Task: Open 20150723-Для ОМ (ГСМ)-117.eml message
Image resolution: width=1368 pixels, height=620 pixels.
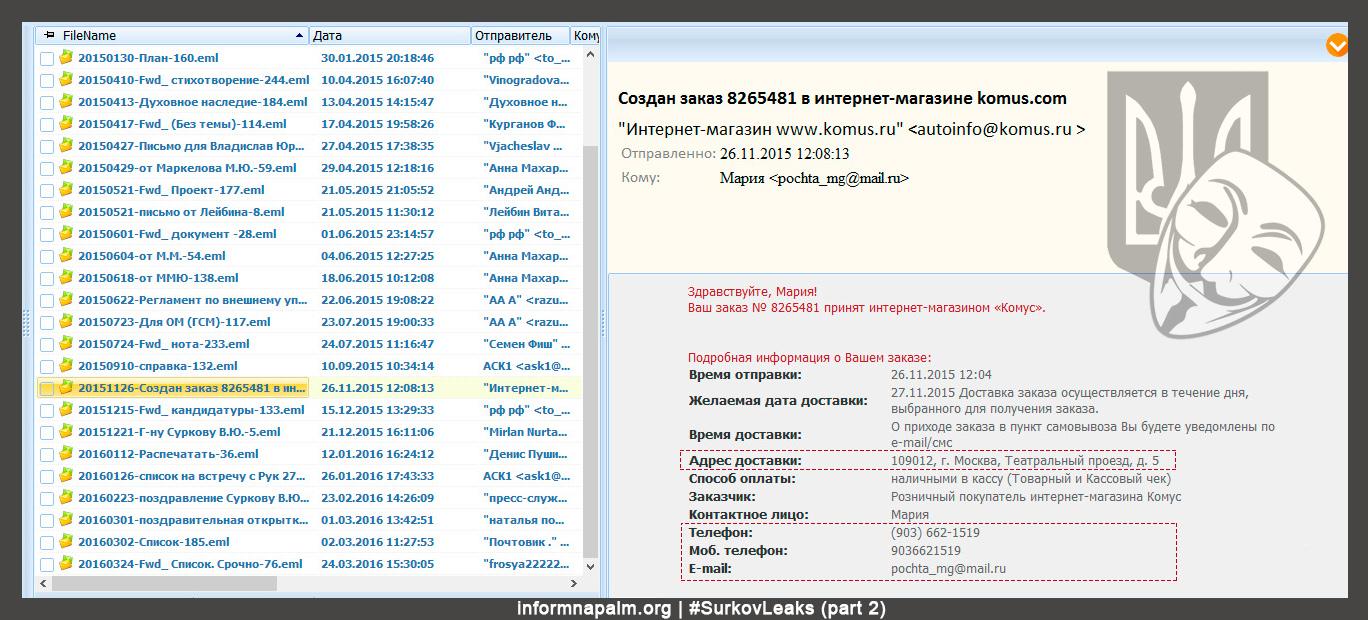Action: tap(174, 322)
